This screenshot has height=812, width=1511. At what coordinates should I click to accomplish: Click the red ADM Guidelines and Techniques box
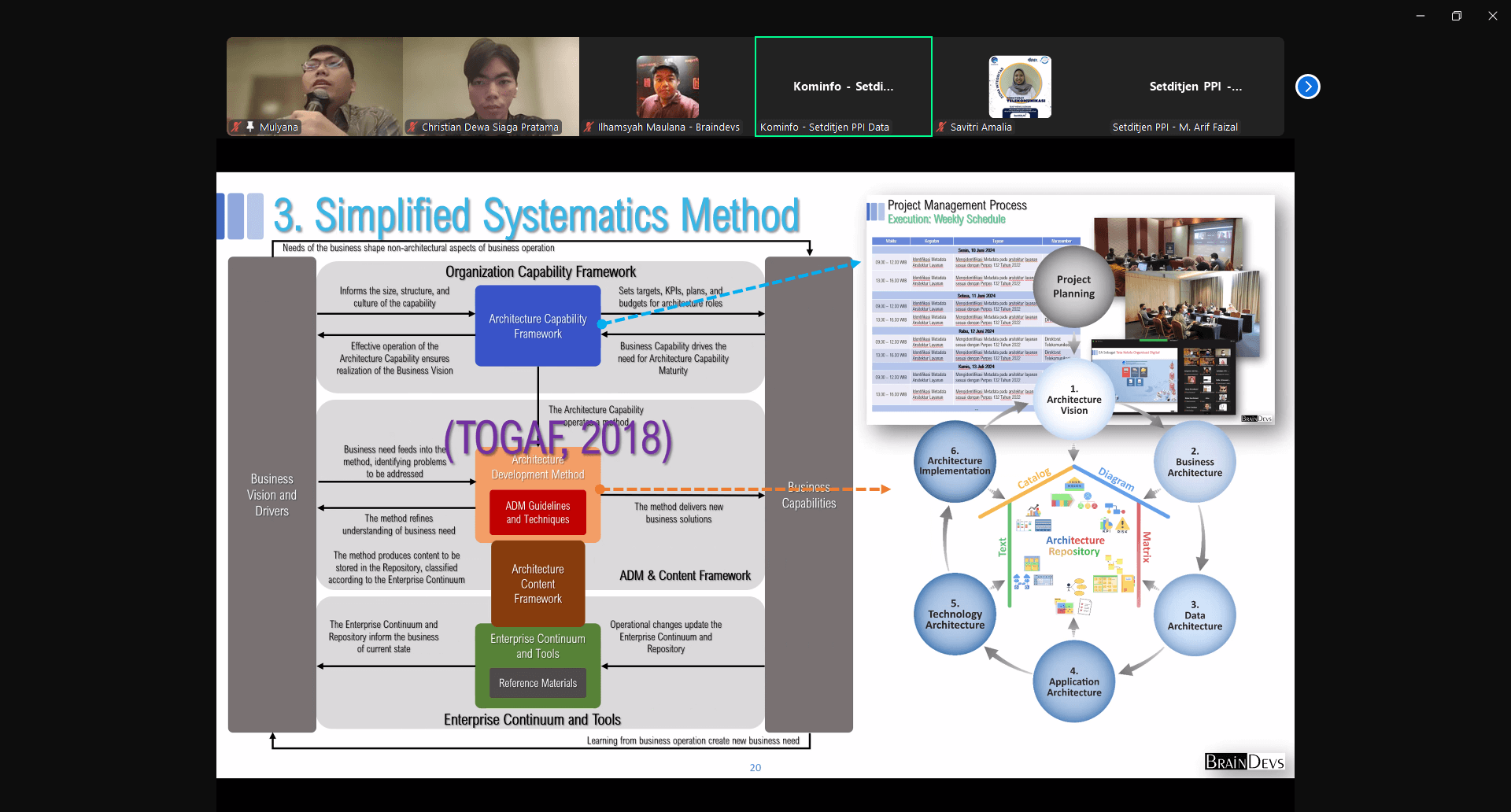(538, 512)
